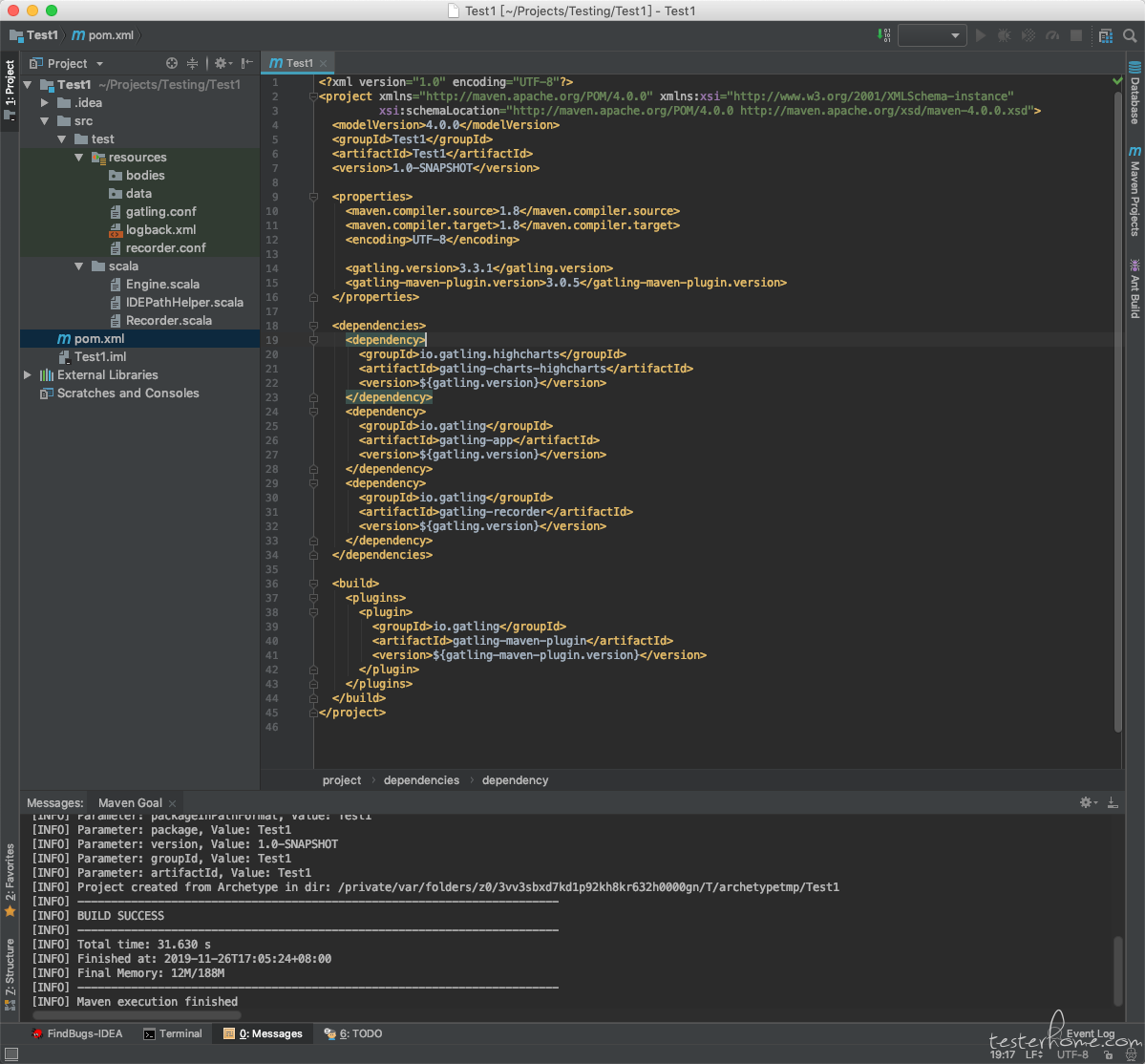Toggle the Database tool window

(x=1134, y=93)
